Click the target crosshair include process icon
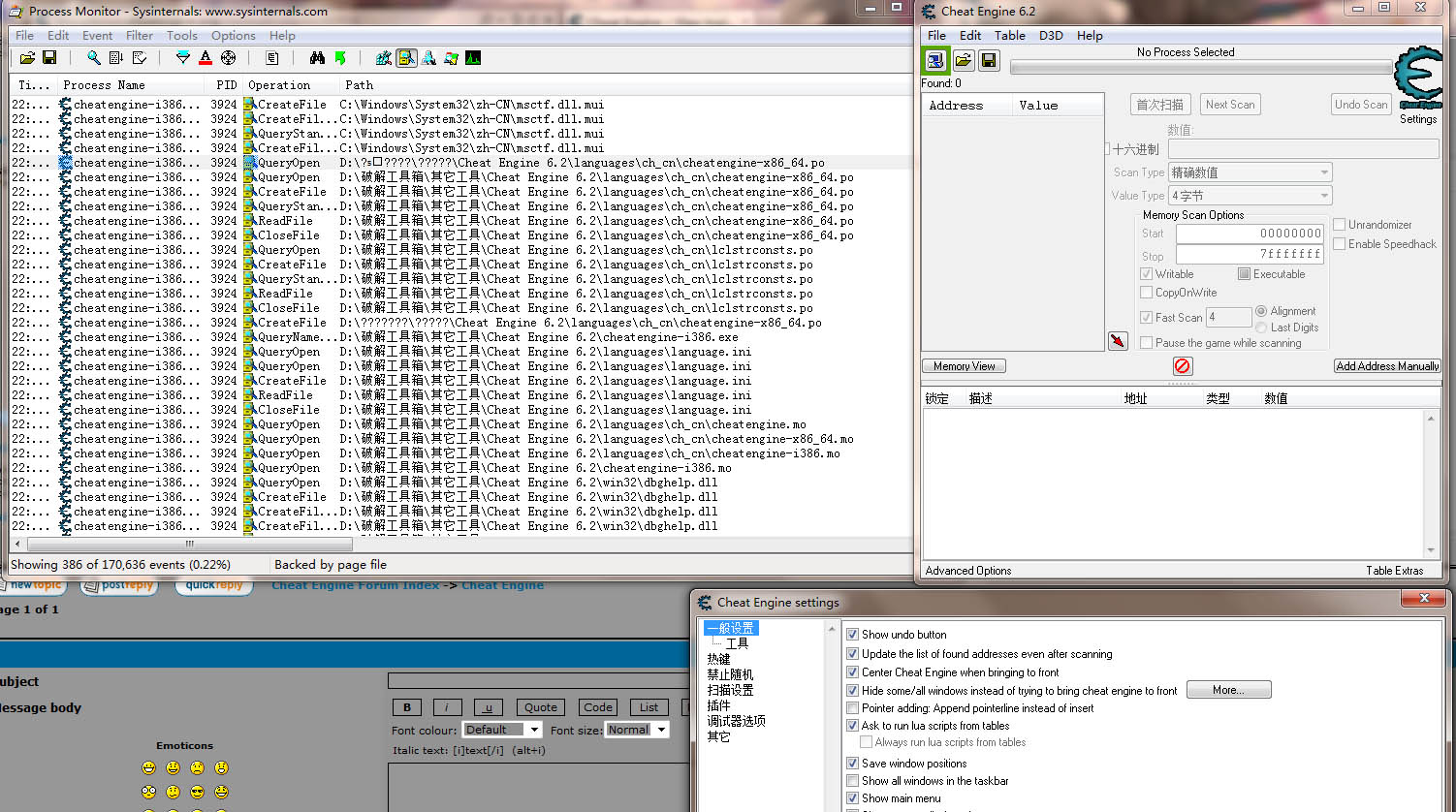The height and width of the screenshot is (812, 1456). (x=229, y=58)
